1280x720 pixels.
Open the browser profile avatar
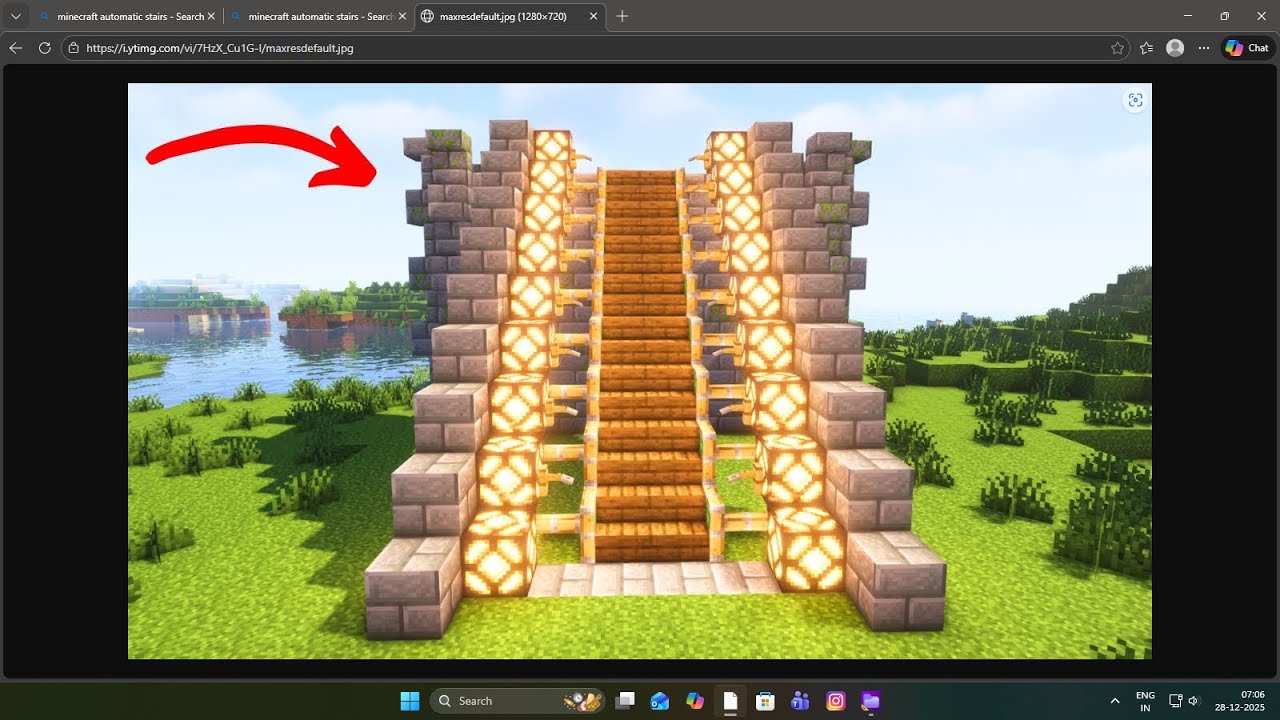1175,47
